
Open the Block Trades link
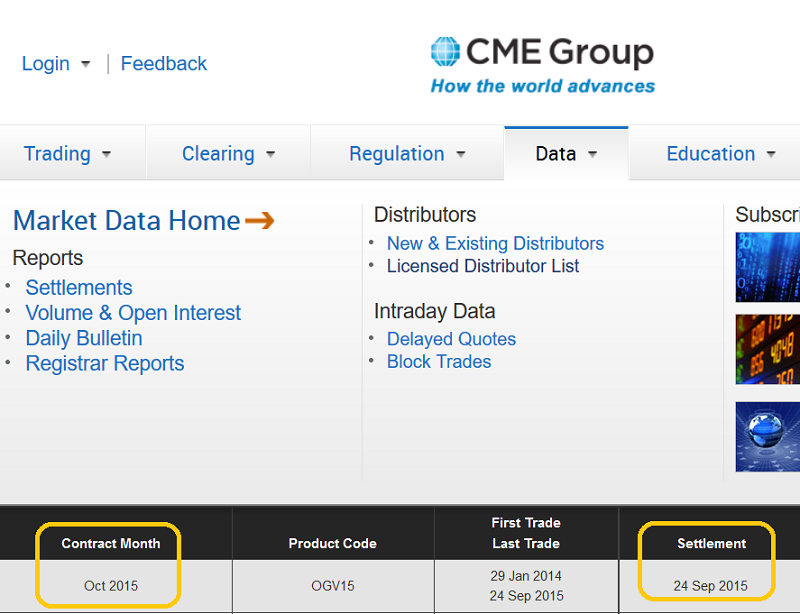(439, 362)
